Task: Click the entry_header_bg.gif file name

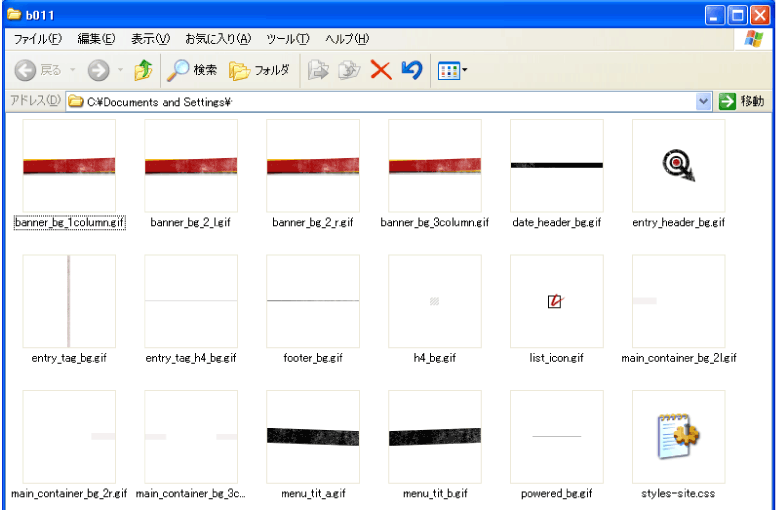Action: (x=679, y=222)
